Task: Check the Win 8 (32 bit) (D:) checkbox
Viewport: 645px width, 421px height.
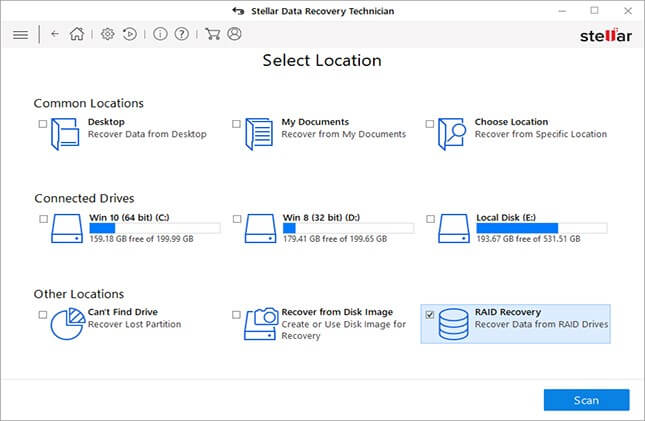Action: (x=237, y=219)
